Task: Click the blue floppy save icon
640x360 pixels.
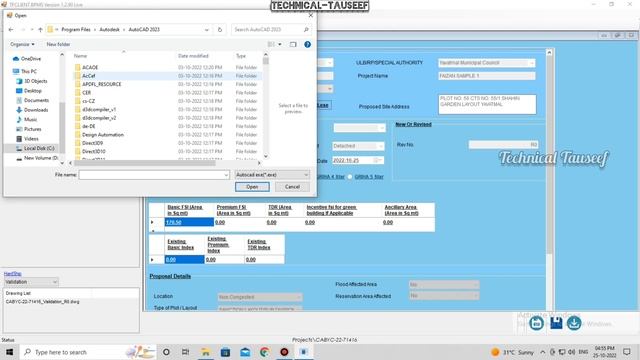Action: coord(556,323)
